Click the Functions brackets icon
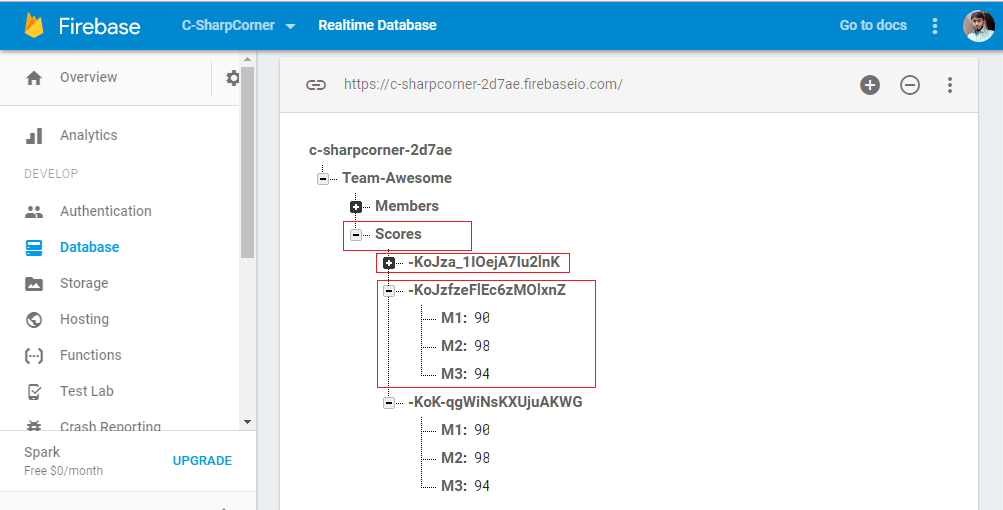1003x510 pixels. (x=34, y=356)
